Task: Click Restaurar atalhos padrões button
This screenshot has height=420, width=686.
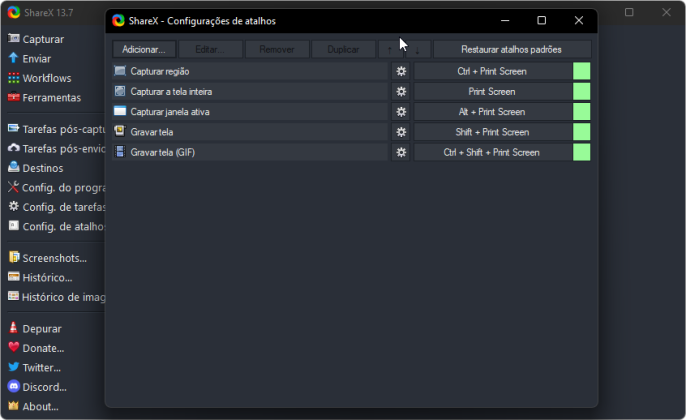Action: click(512, 49)
